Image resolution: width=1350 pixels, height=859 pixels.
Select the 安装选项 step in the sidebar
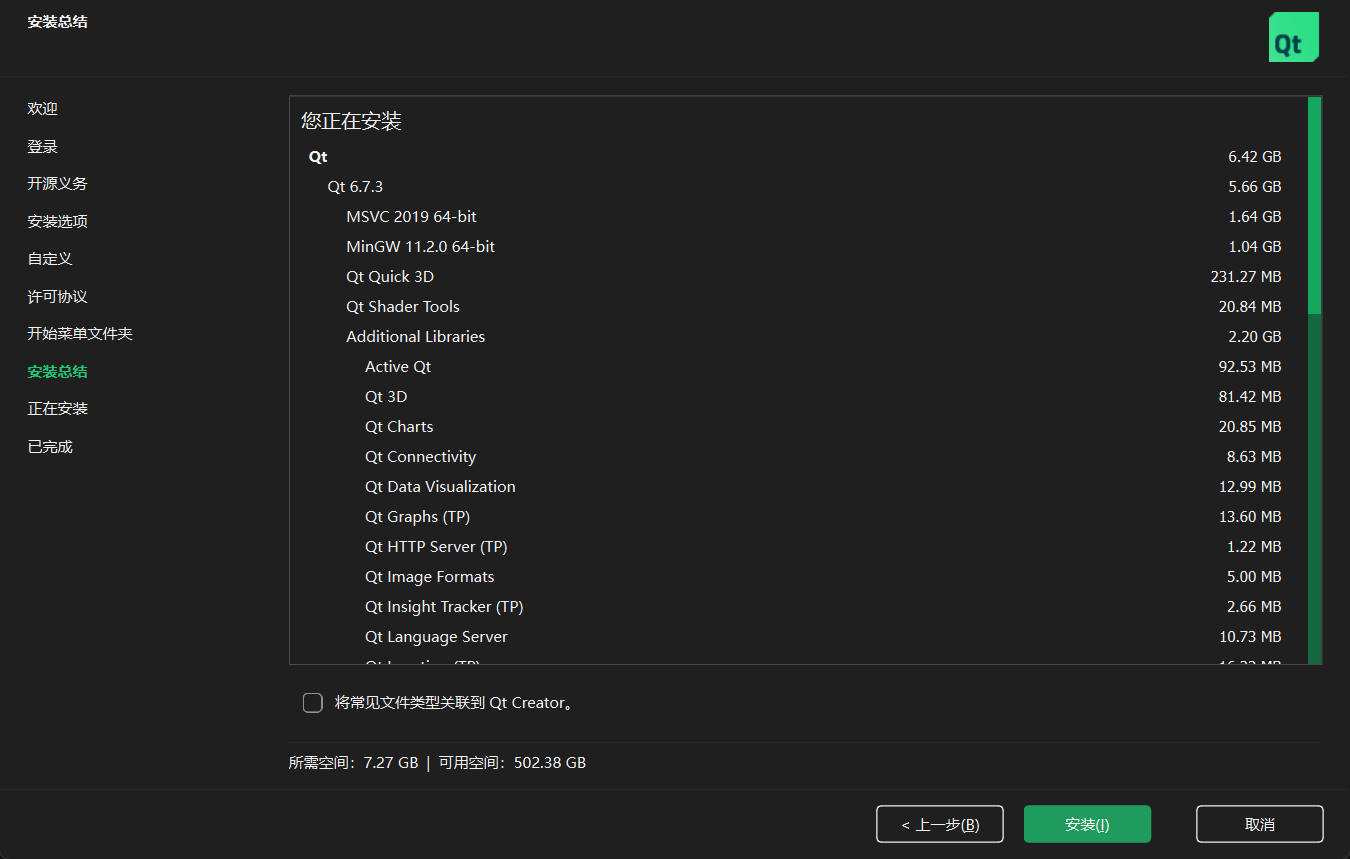coord(58,222)
